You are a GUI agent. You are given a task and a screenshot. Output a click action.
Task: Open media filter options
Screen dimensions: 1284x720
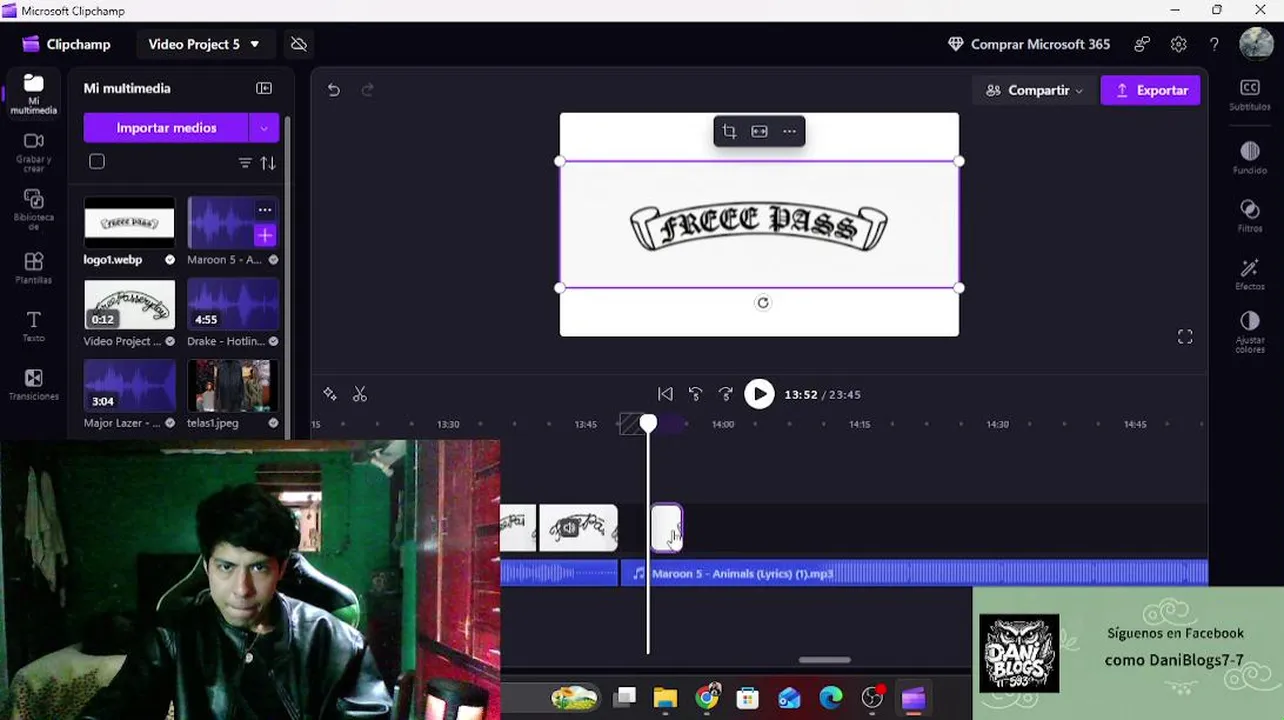(245, 163)
